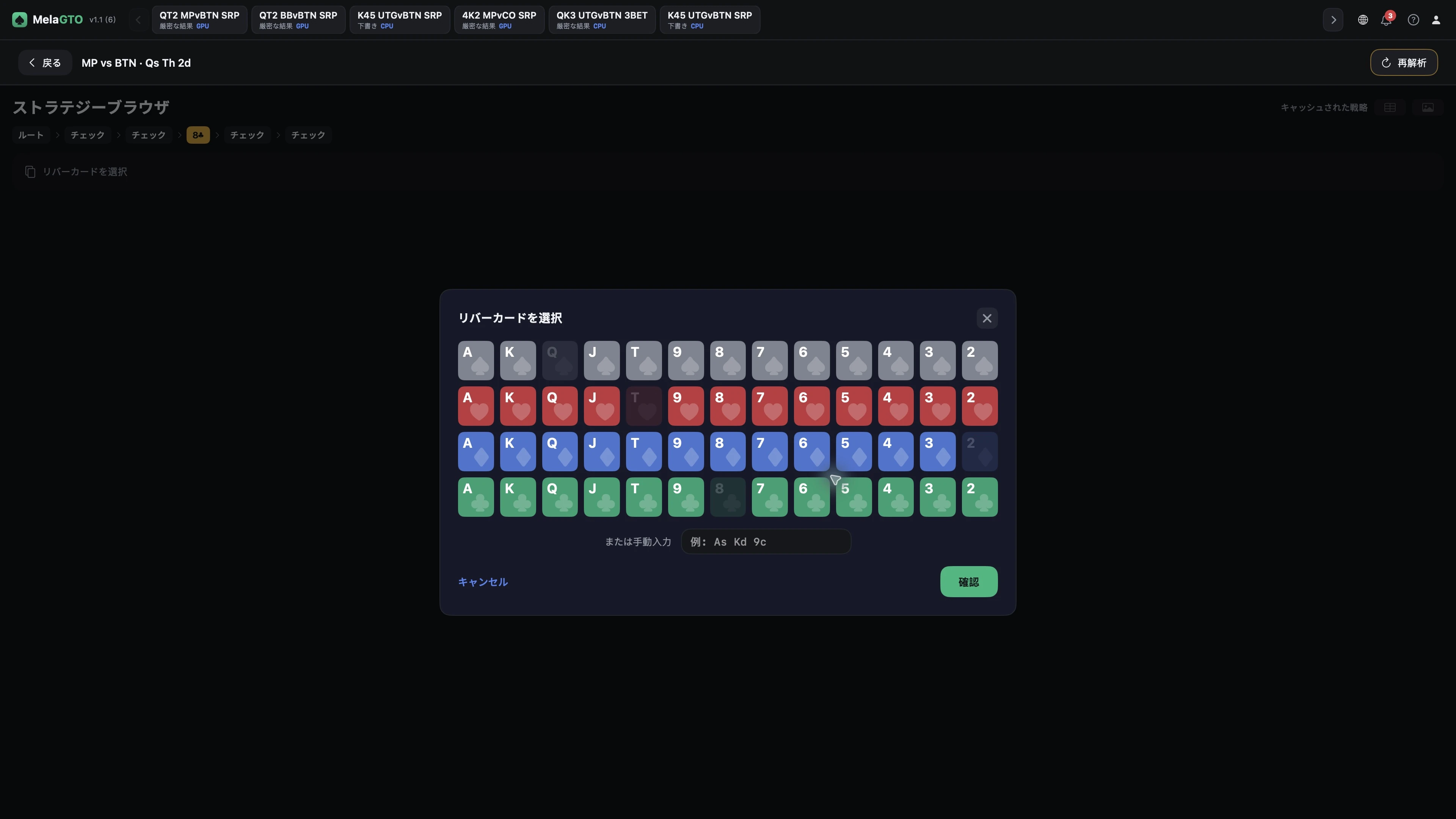1456x819 pixels.
Task: Open the help question mark icon
Action: (1413, 20)
